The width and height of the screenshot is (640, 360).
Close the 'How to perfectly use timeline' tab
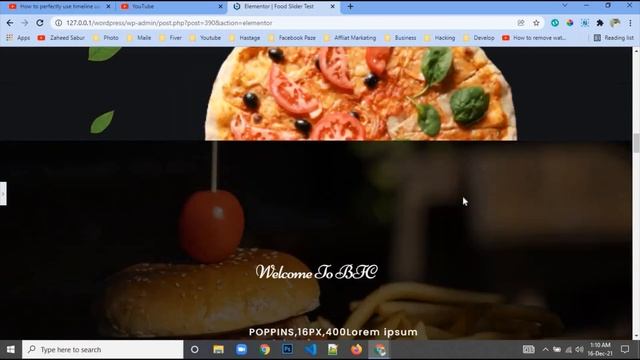pyautogui.click(x=108, y=7)
